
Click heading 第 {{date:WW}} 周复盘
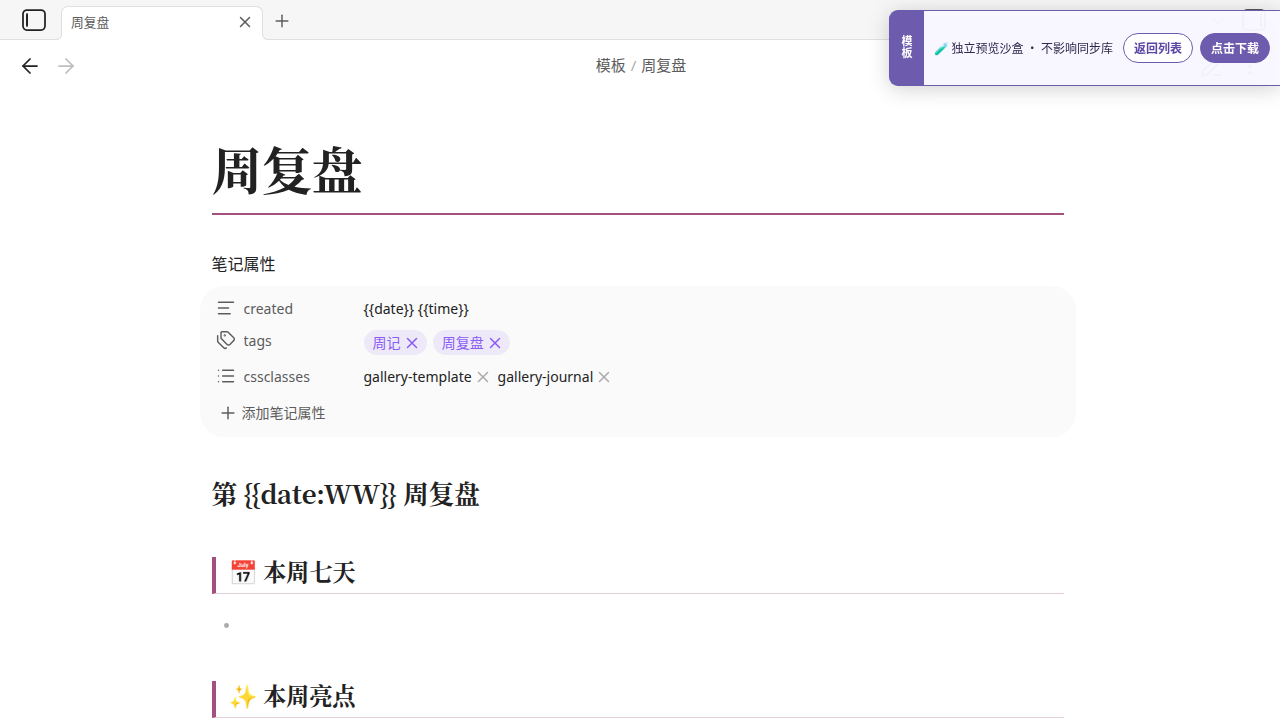coord(346,494)
